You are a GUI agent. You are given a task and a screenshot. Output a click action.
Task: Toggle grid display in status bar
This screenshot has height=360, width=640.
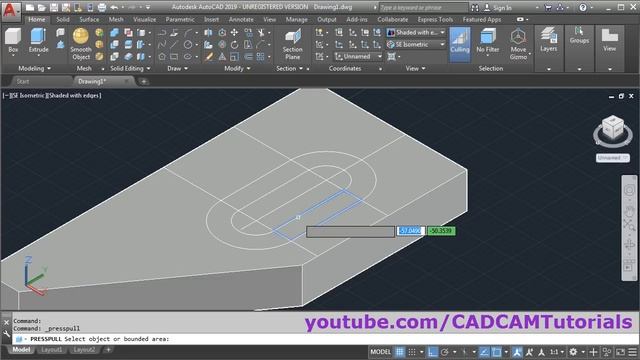[x=400, y=352]
